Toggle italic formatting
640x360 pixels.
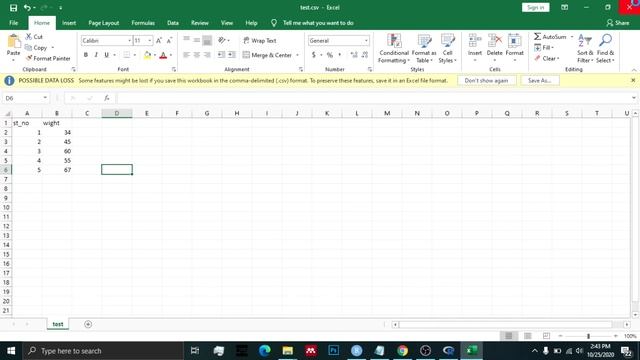96,55
